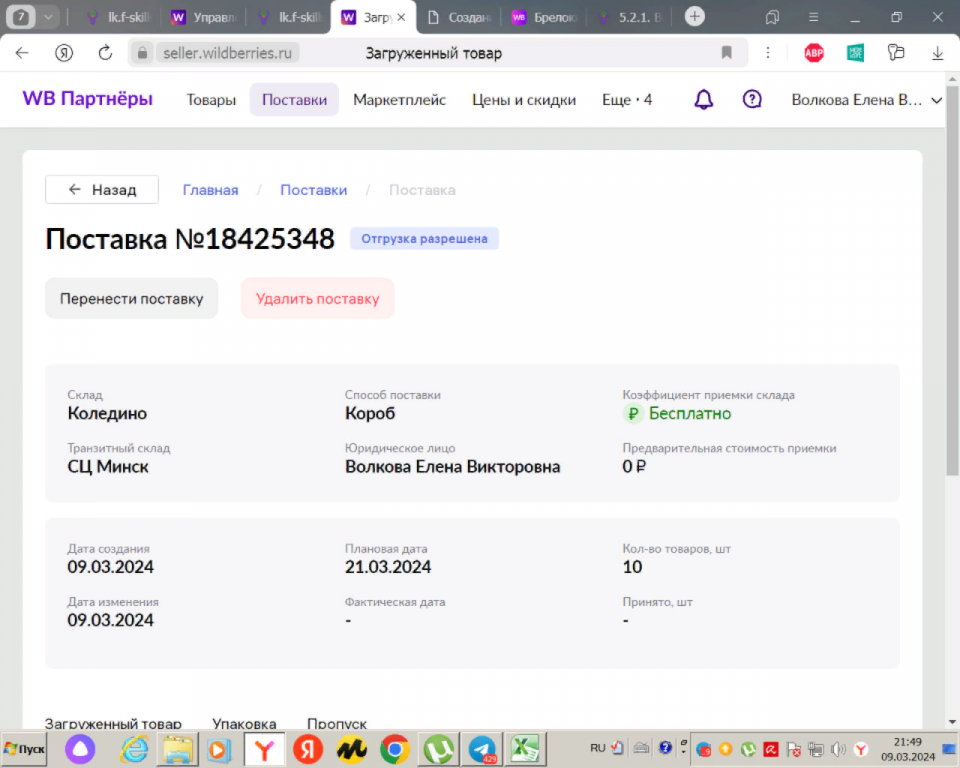This screenshot has width=960, height=768.
Task: Click the Пуск start button
Action: click(24, 749)
